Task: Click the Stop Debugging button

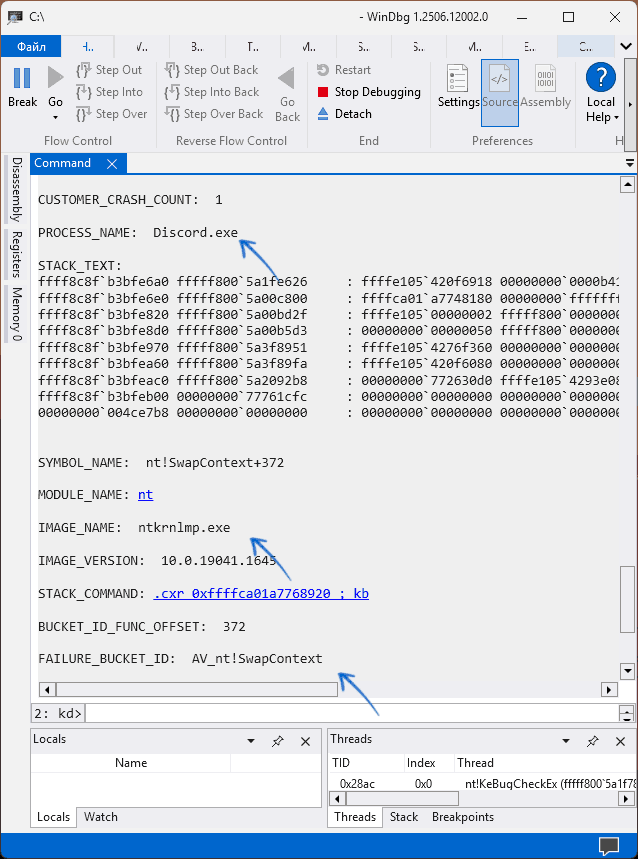Action: coord(369,92)
